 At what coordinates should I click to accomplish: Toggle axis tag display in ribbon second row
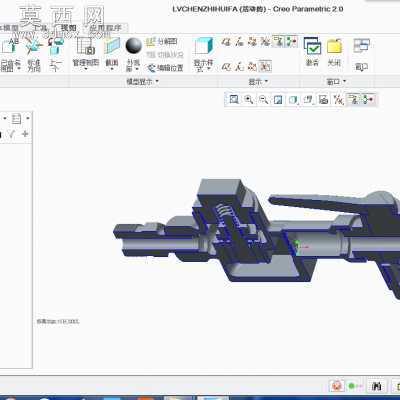point(239,67)
